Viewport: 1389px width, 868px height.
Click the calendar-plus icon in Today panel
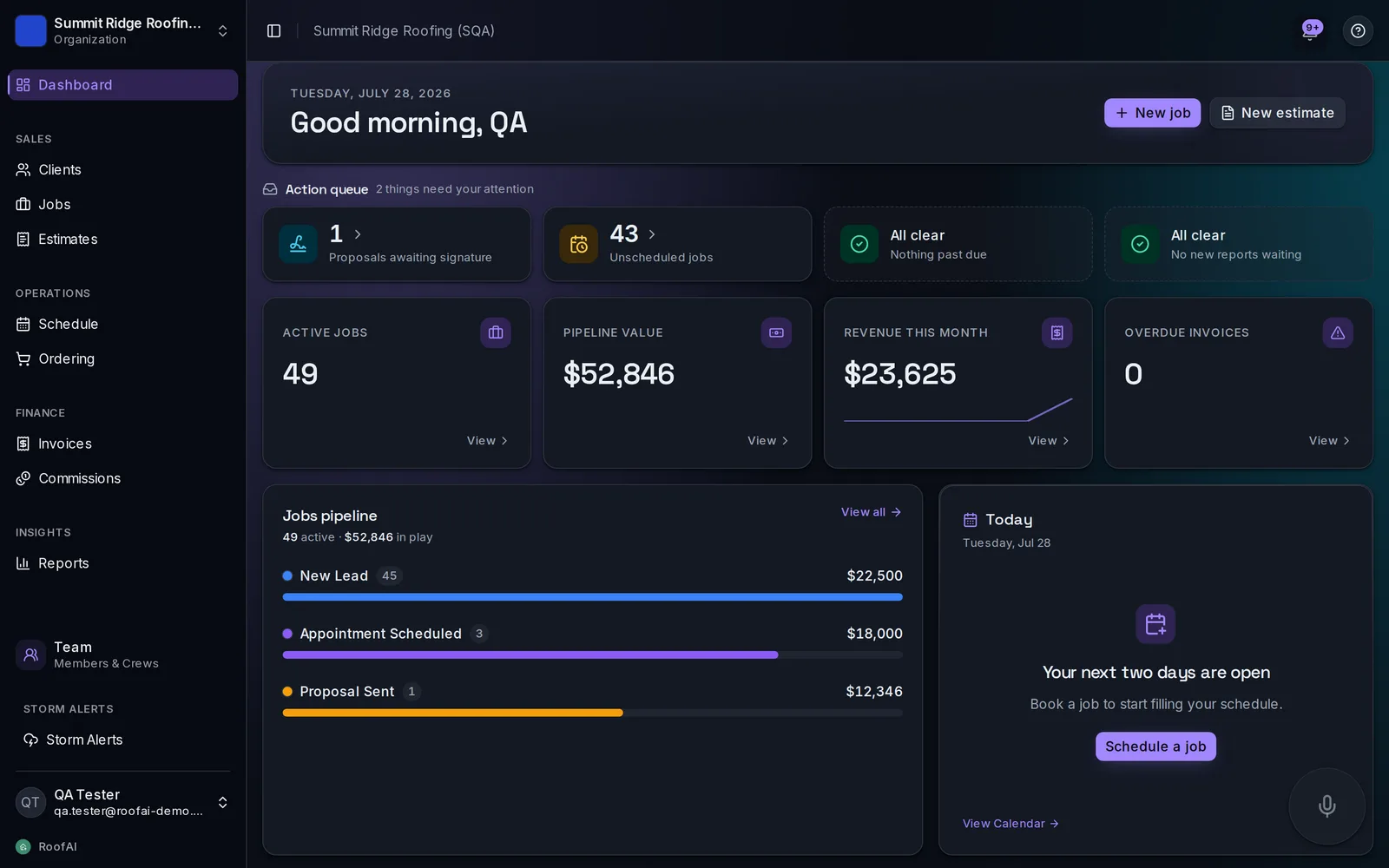click(1155, 624)
